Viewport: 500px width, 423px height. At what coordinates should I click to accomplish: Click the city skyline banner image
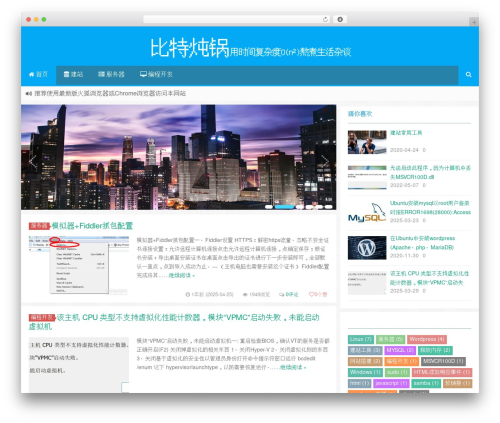(178, 157)
